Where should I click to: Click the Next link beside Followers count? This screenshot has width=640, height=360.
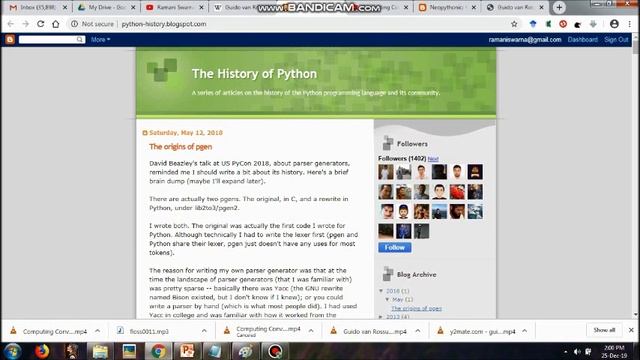[x=433, y=159]
